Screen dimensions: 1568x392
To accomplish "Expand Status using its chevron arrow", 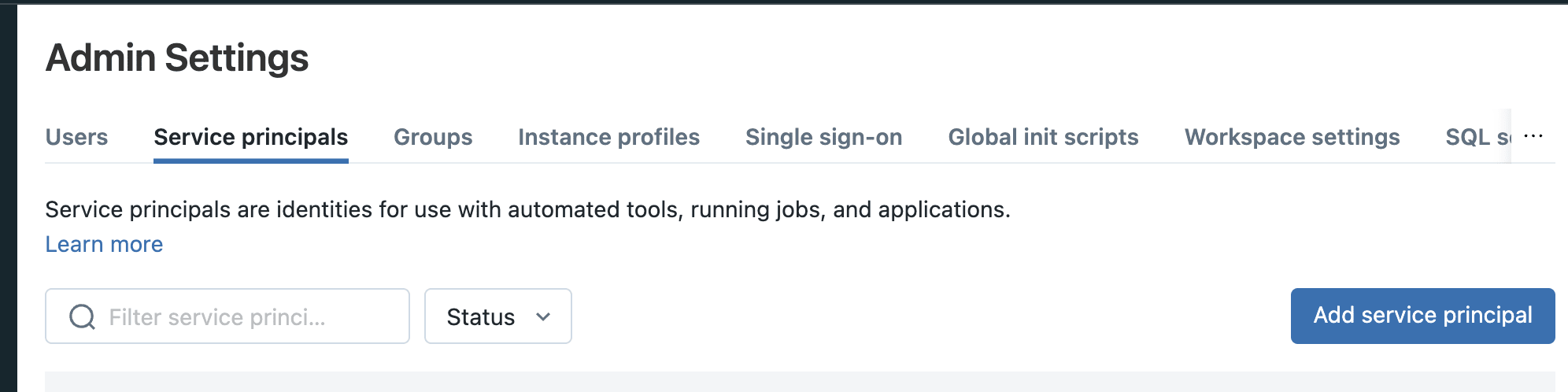I will 543,316.
